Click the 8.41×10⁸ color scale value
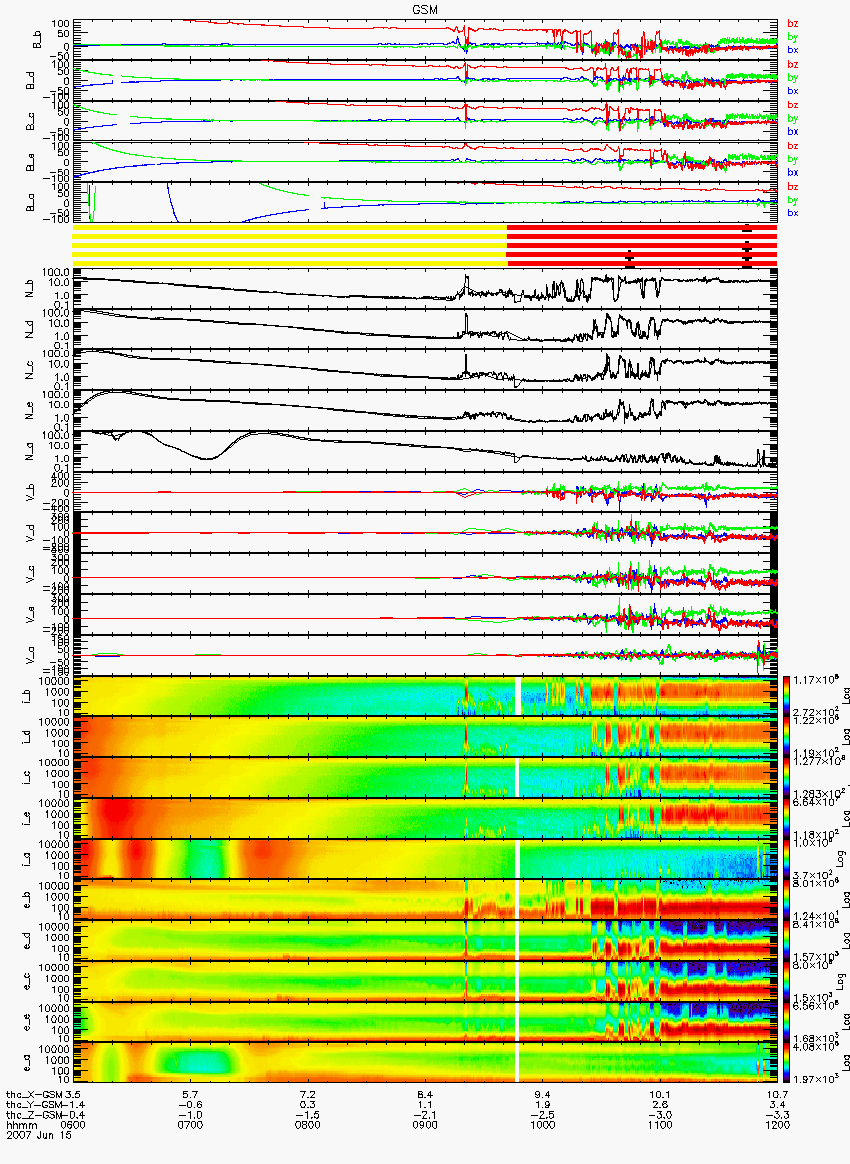850x1164 pixels. click(x=814, y=924)
